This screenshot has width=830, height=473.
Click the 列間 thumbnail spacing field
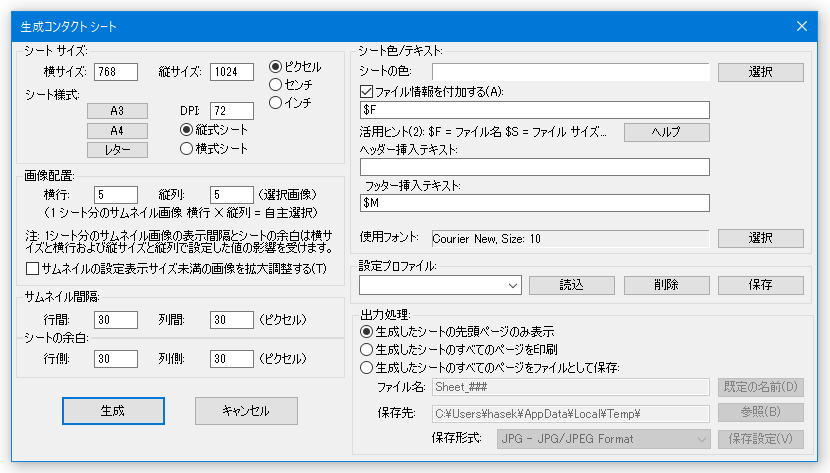232,320
